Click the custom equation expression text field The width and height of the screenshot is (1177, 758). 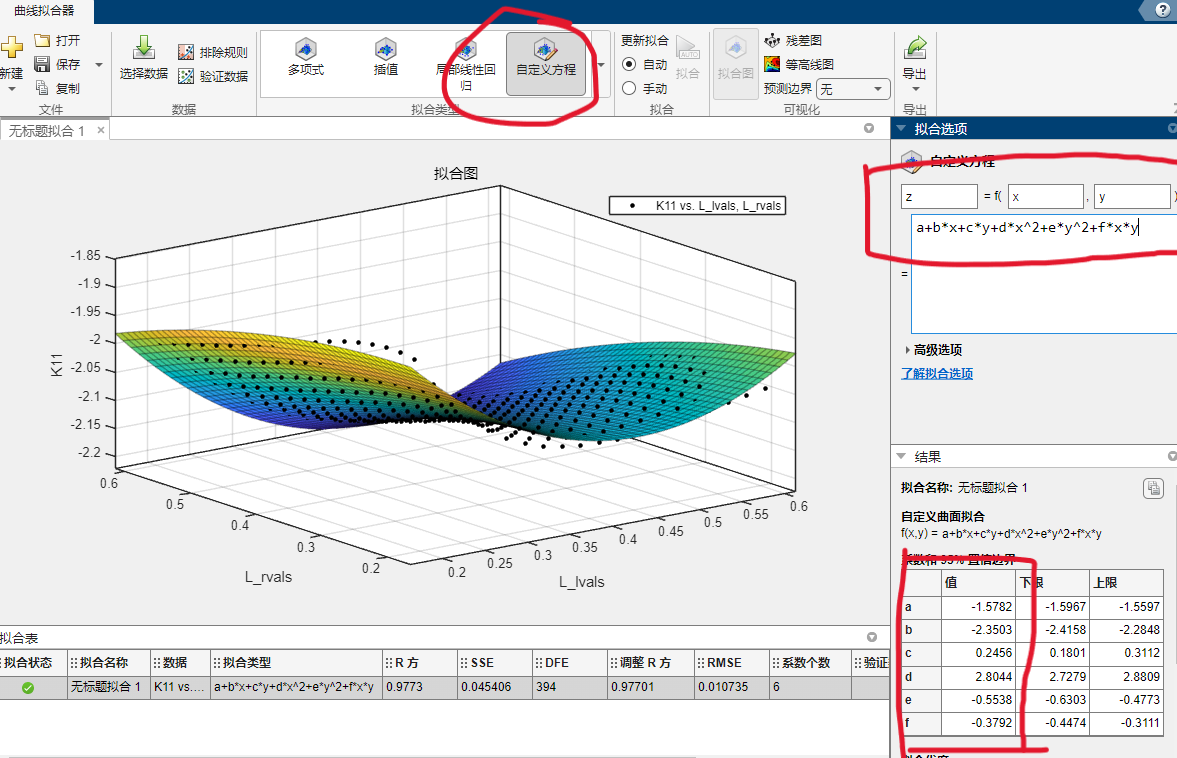(x=1040, y=228)
